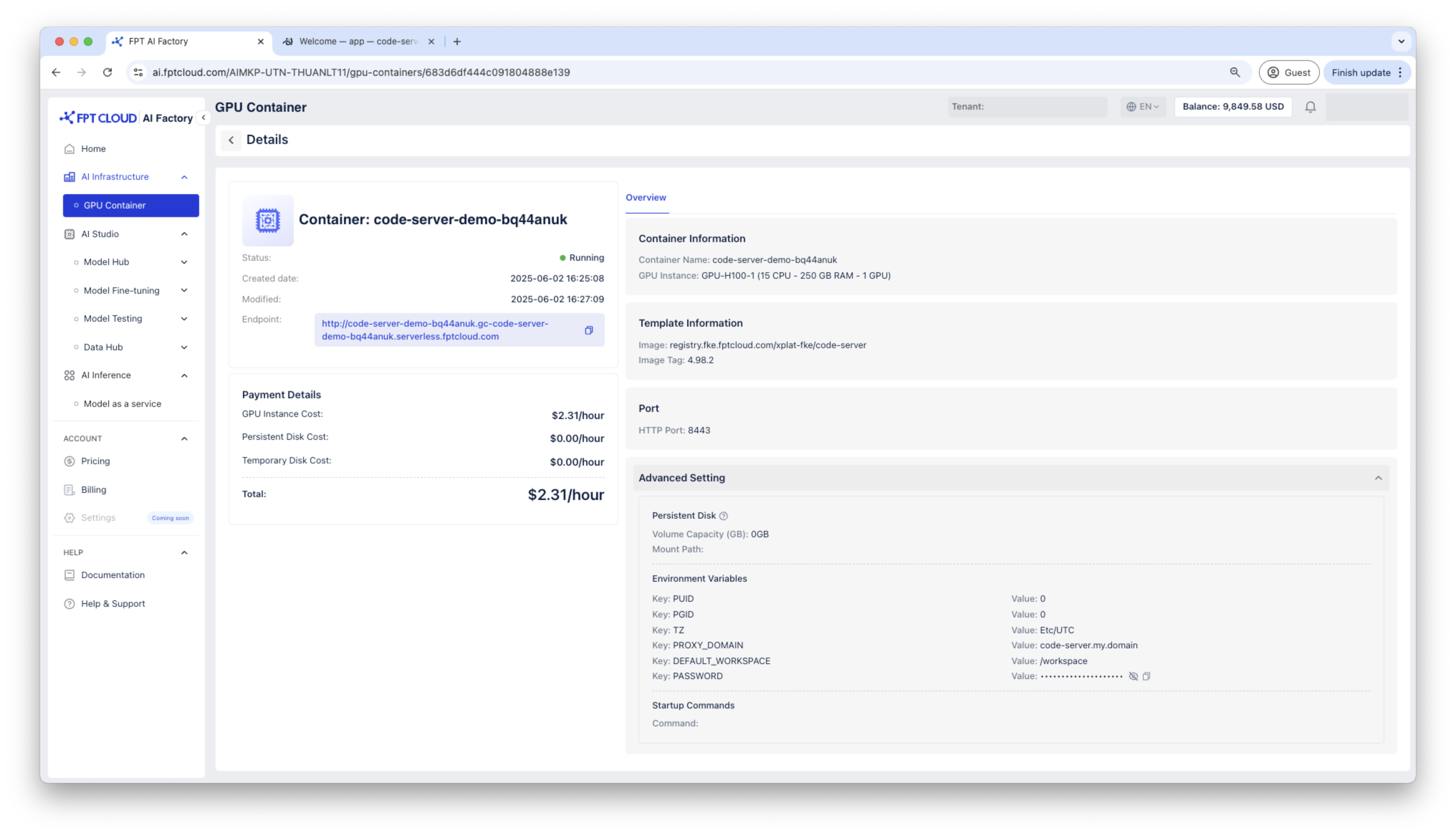Viewport: 1456px width, 836px height.
Task: Select the FPT AI Factory browser tab
Action: (x=188, y=41)
